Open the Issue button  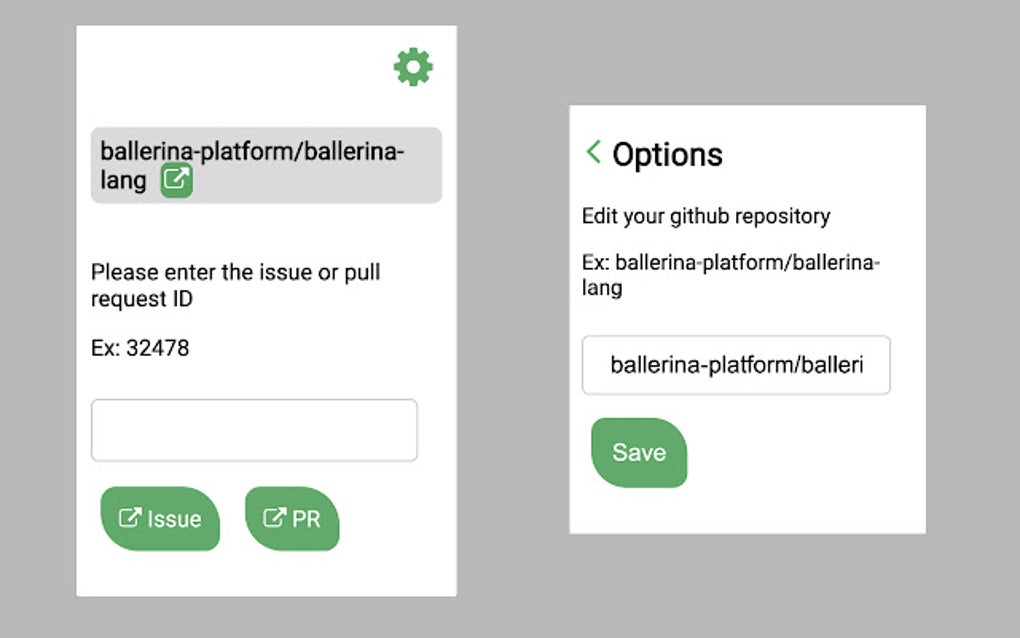(x=161, y=519)
